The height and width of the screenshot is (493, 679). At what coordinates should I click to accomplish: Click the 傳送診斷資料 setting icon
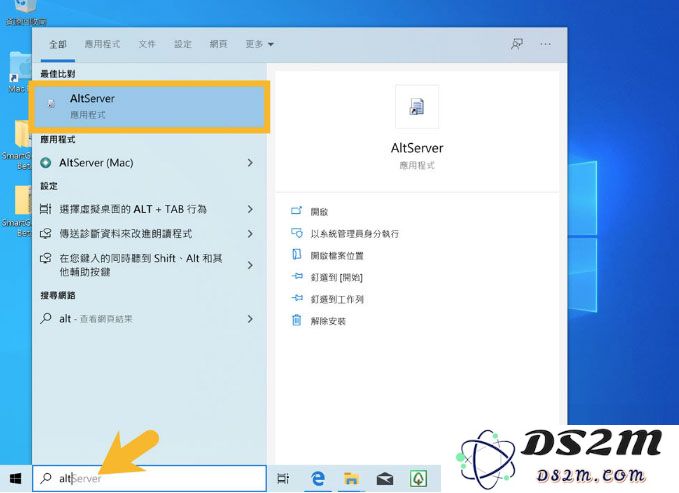46,234
